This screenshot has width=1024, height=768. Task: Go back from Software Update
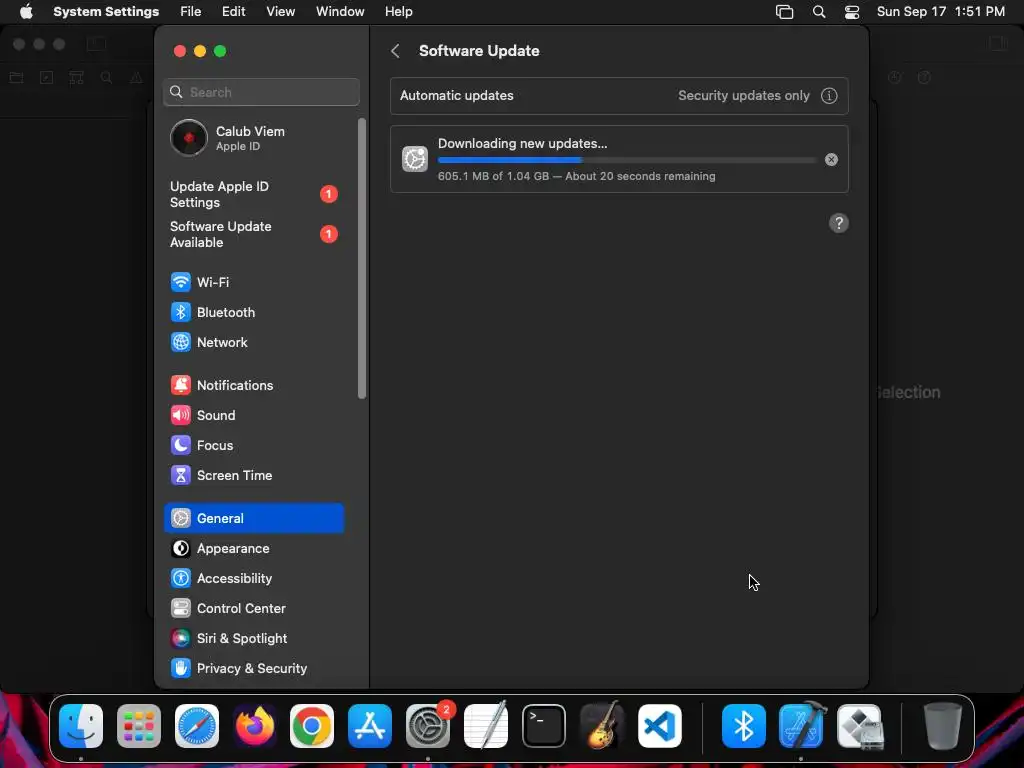(x=395, y=51)
